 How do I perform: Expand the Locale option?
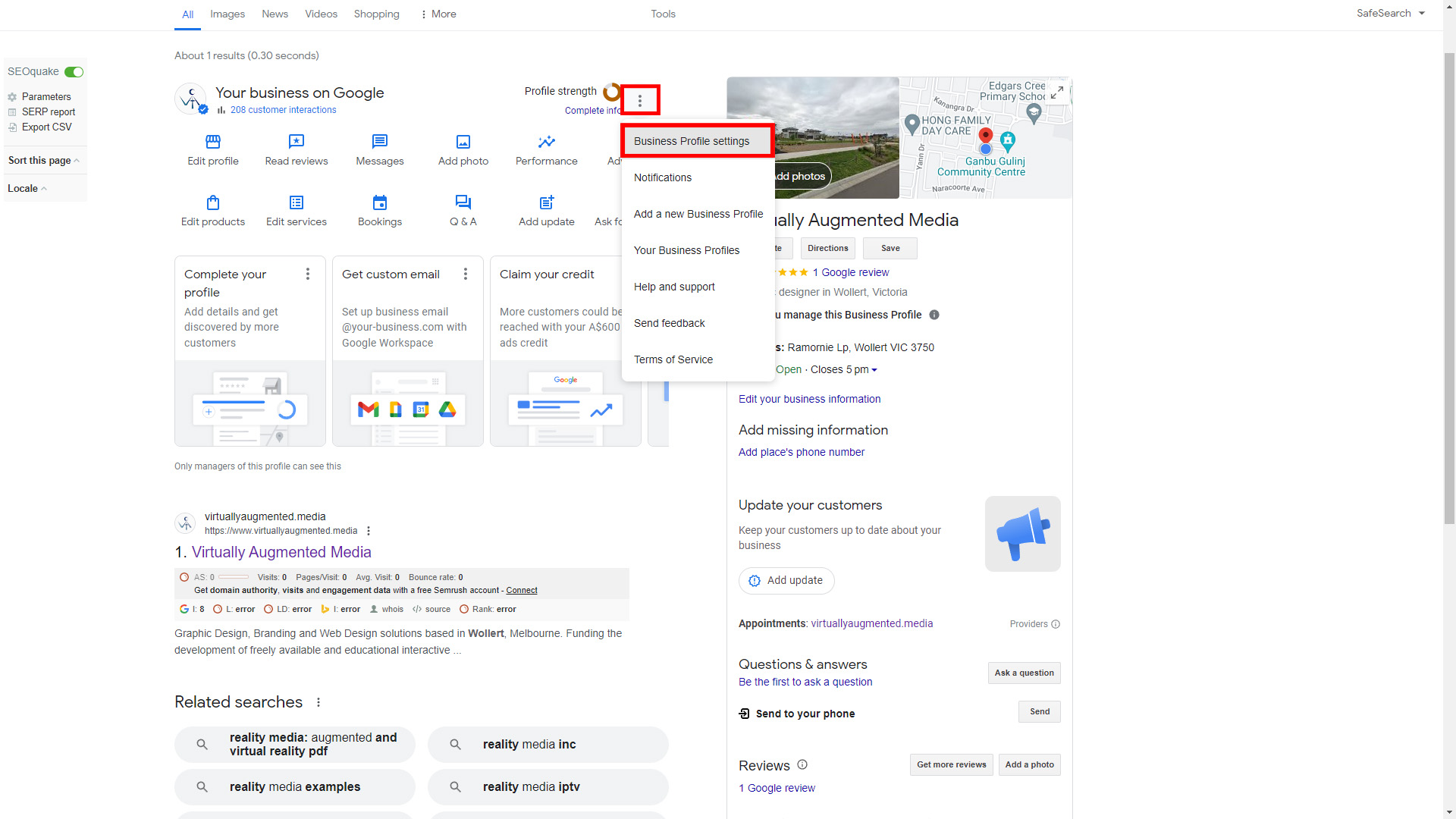point(27,189)
